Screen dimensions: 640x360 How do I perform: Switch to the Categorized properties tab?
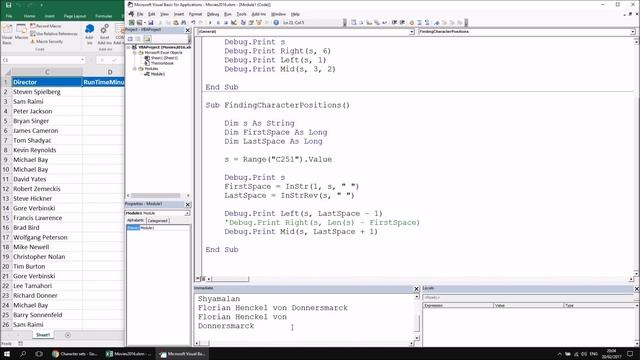158,220
